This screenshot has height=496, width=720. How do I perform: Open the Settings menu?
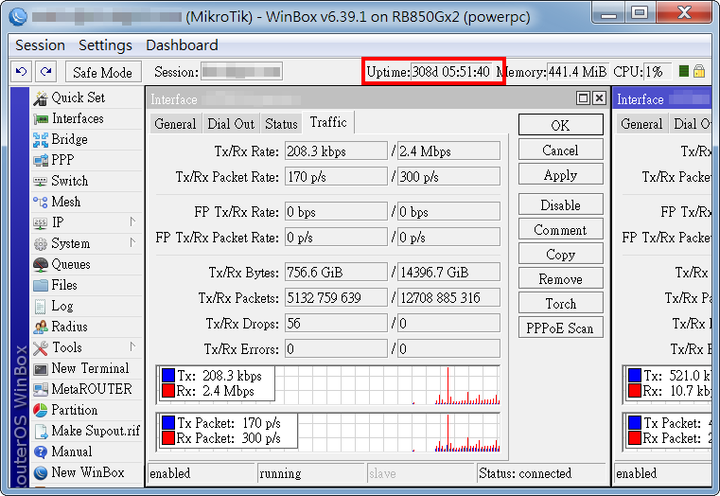pyautogui.click(x=105, y=45)
